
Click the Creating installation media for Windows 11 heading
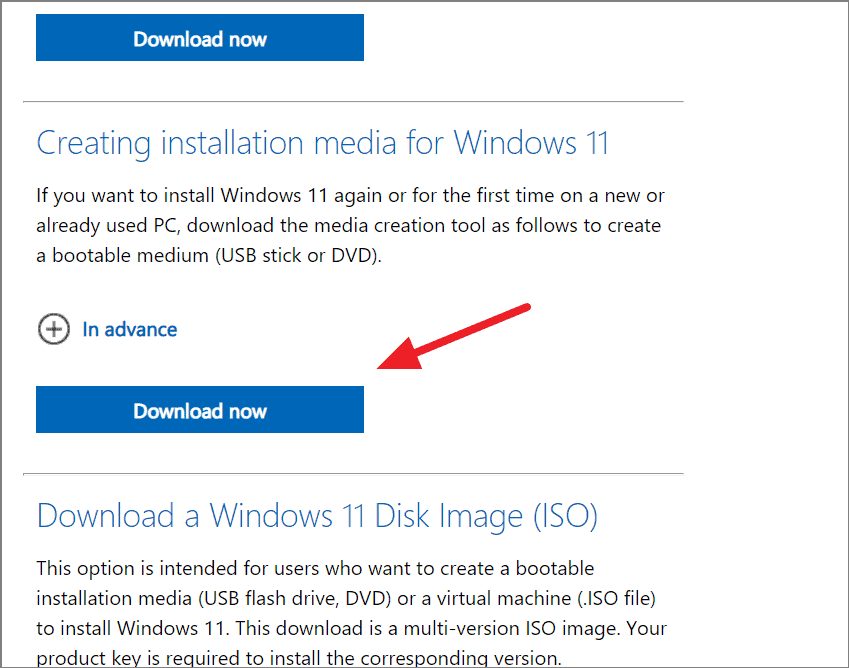click(x=323, y=143)
